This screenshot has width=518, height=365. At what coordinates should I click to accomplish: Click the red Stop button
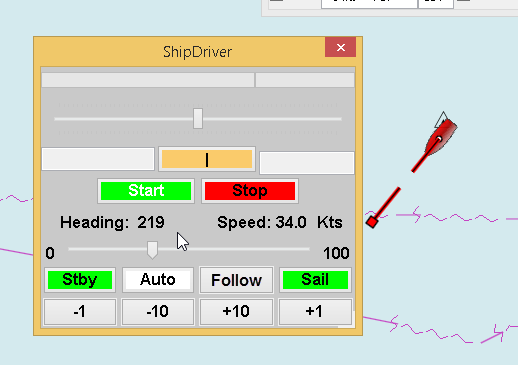click(x=250, y=191)
